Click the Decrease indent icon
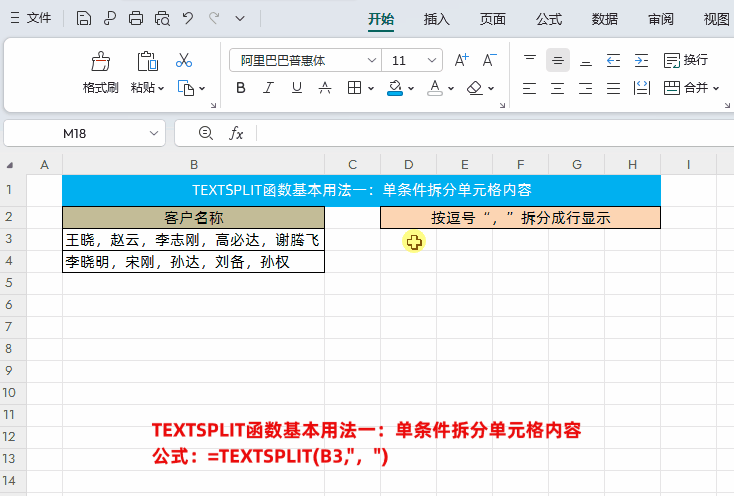The width and height of the screenshot is (734, 496). [613, 60]
